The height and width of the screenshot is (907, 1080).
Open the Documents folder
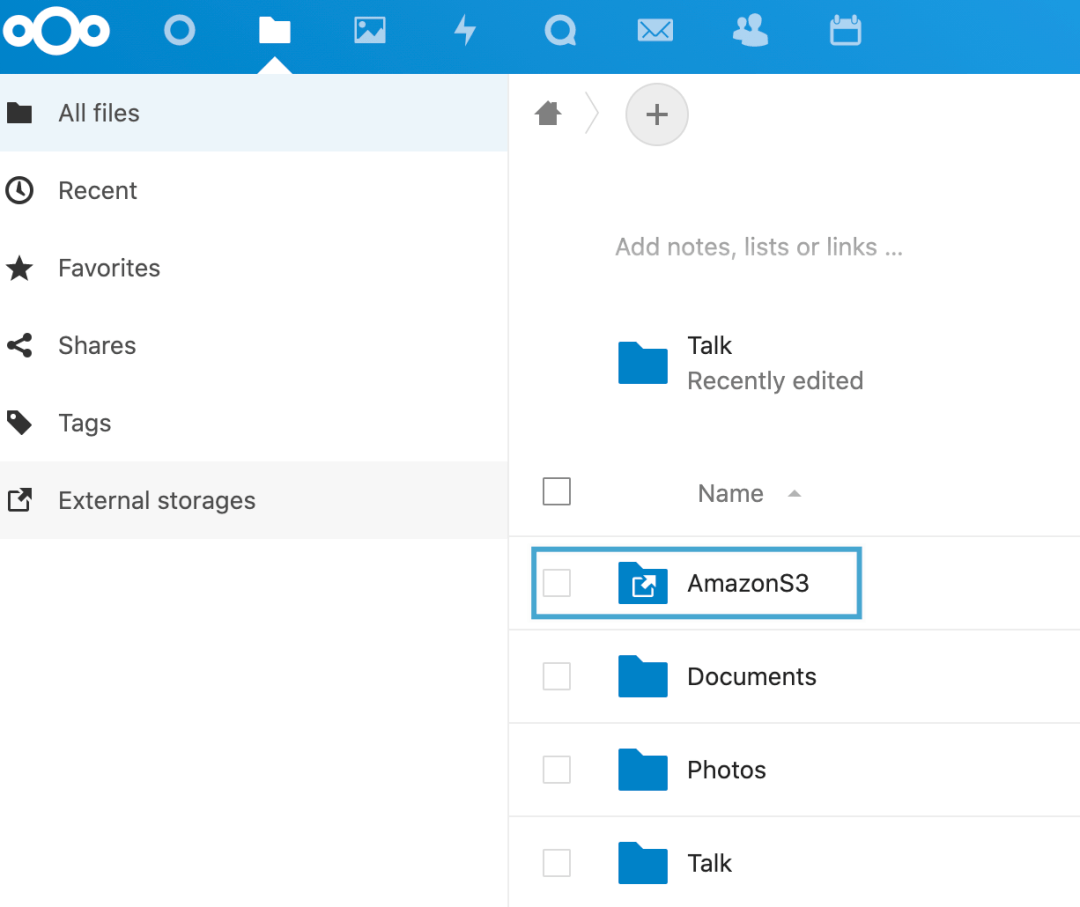click(751, 676)
